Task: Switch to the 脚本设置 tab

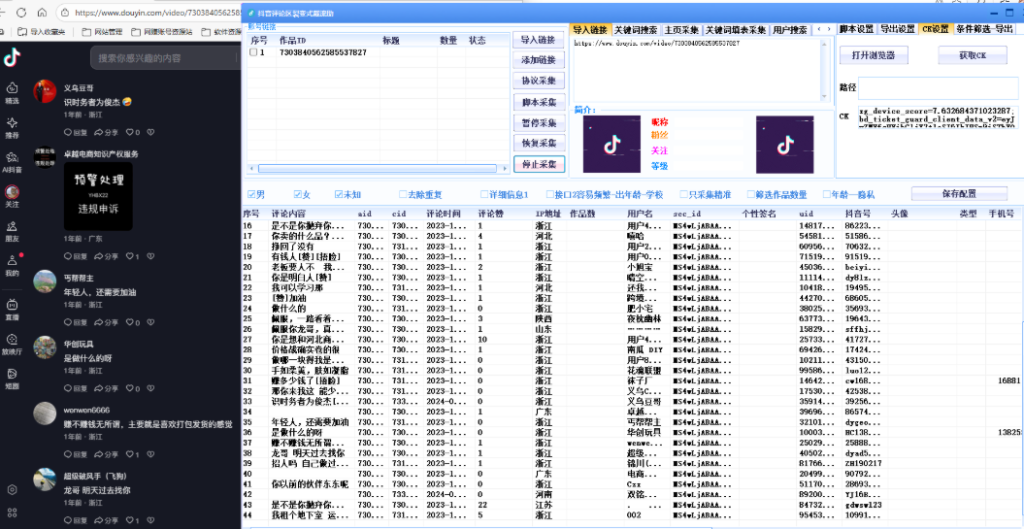Action: point(856,29)
